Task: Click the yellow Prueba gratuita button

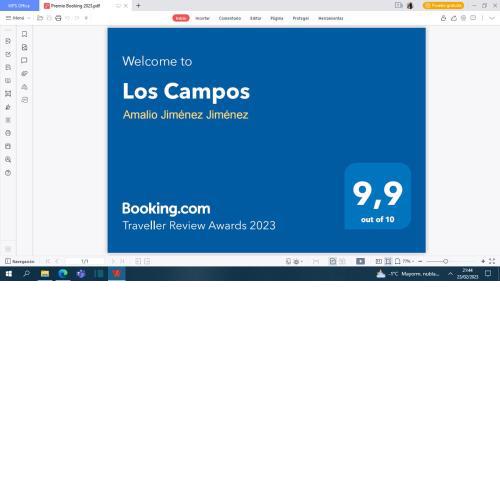Action: [x=443, y=5]
